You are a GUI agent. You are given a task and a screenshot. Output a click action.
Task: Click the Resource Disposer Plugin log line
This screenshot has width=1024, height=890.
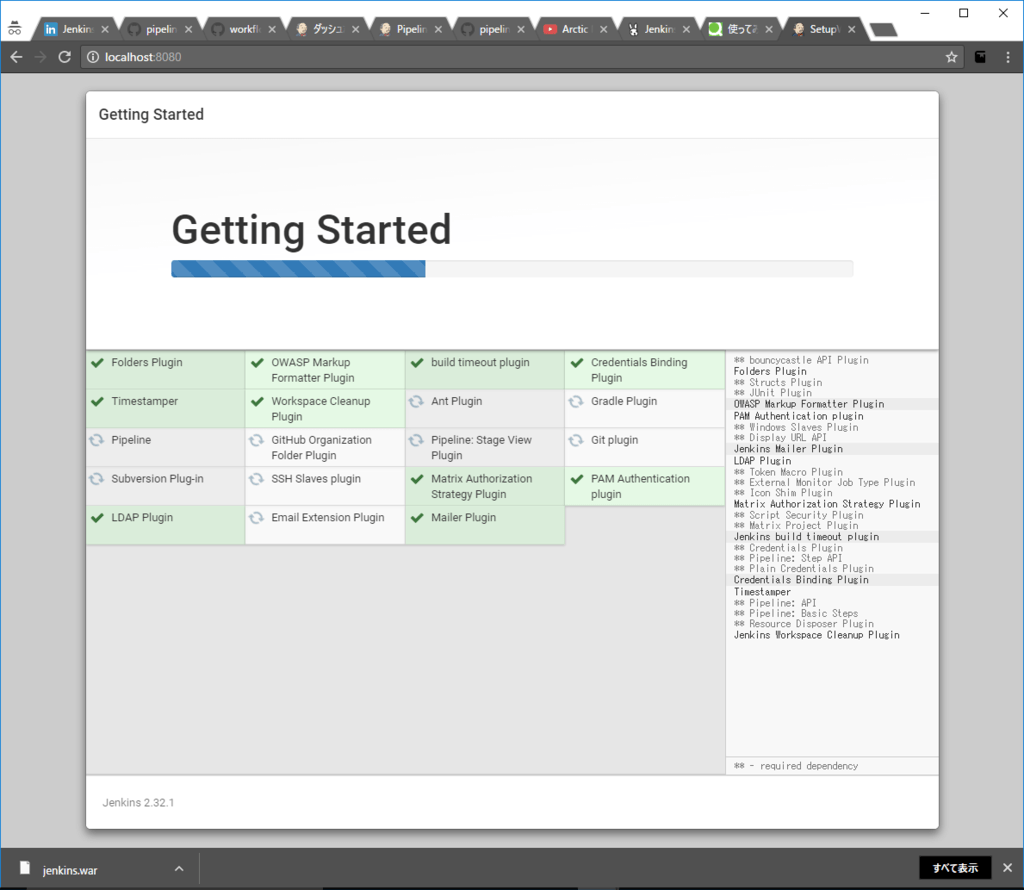pyautogui.click(x=803, y=624)
